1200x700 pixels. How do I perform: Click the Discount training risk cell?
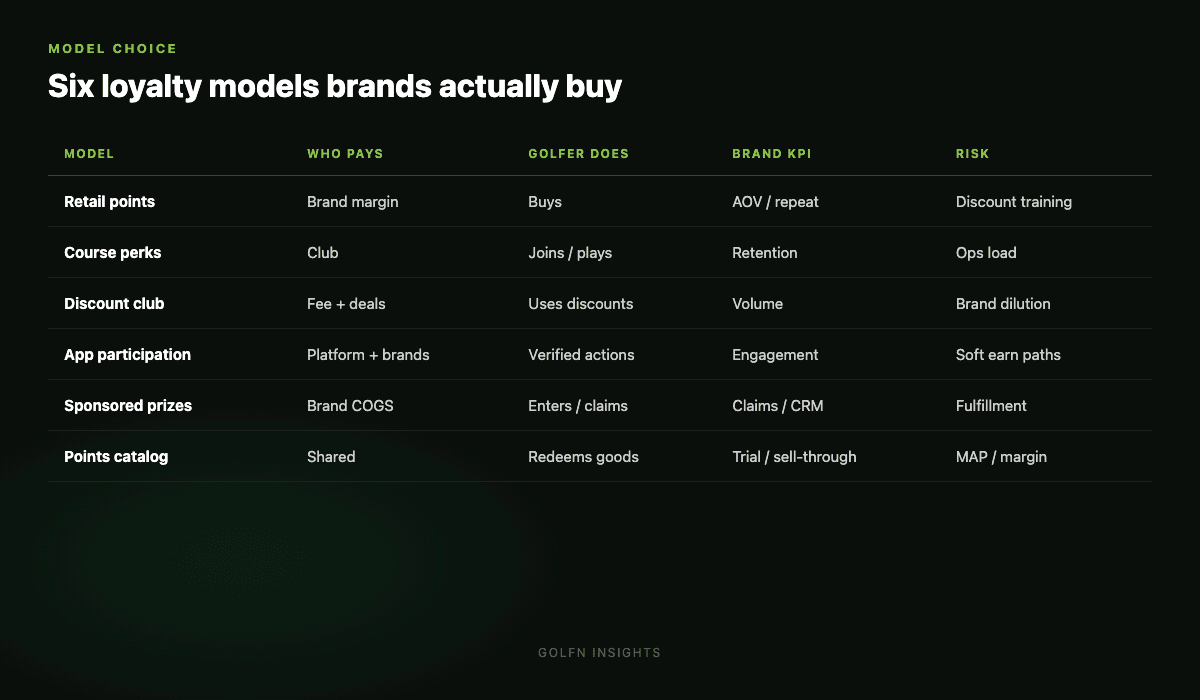[1014, 202]
